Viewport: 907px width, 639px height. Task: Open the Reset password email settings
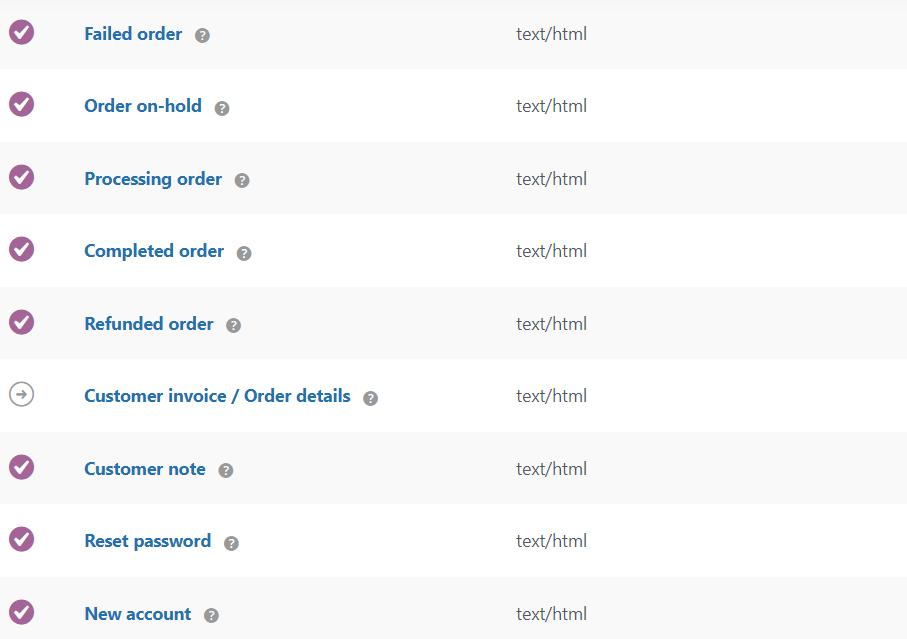click(x=147, y=541)
